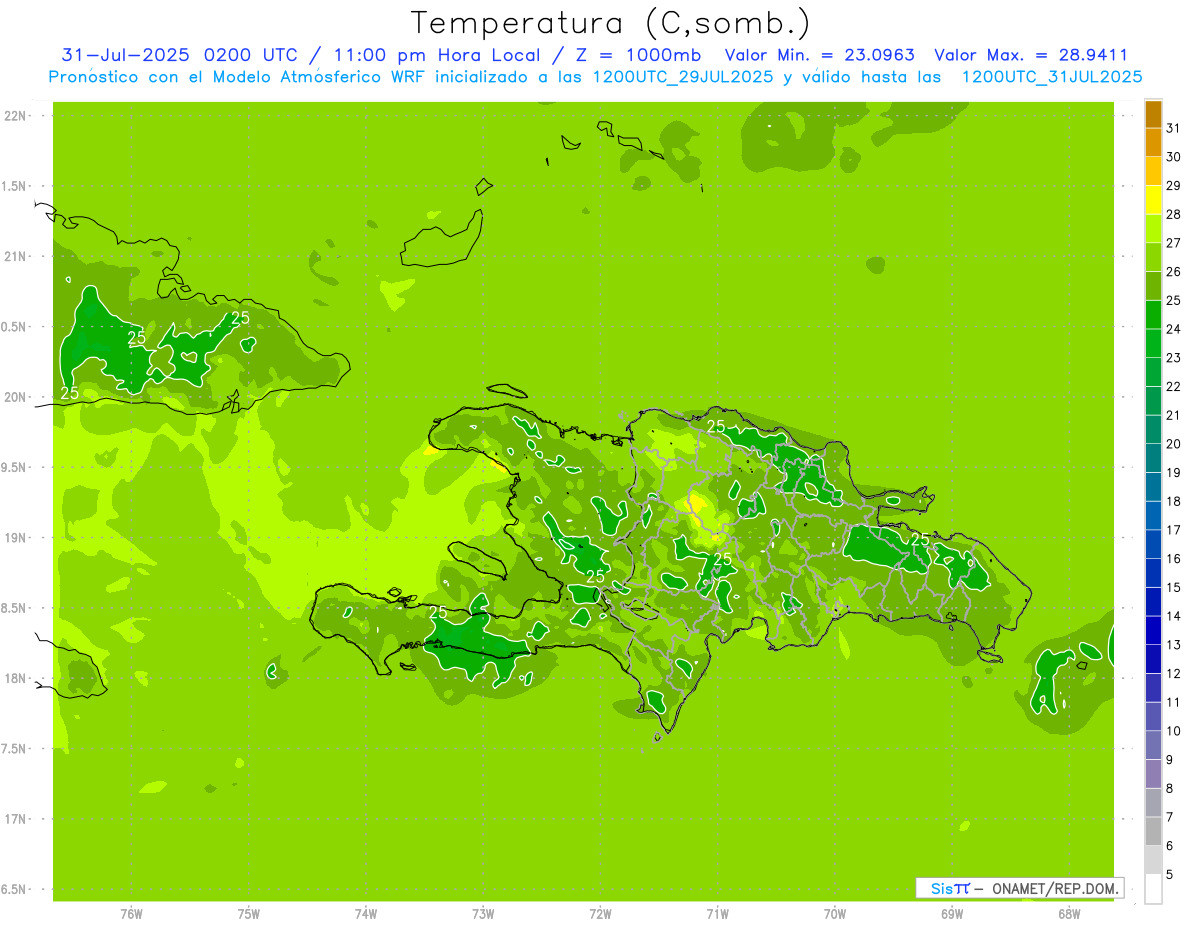1200x927 pixels.
Task: Click the '68W' longitude axis label
Action: (x=1069, y=914)
